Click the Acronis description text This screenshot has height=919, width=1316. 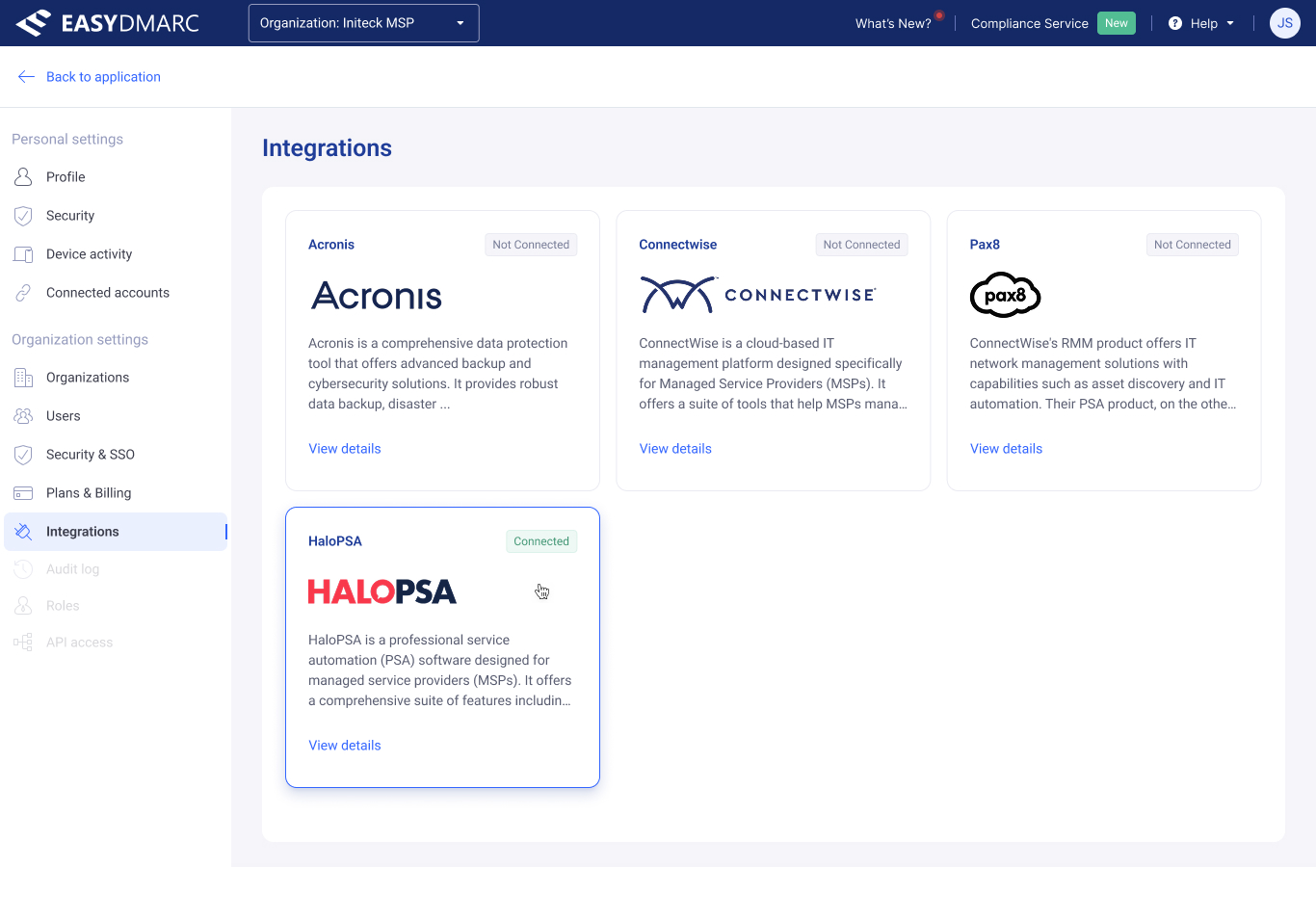[x=438, y=374]
